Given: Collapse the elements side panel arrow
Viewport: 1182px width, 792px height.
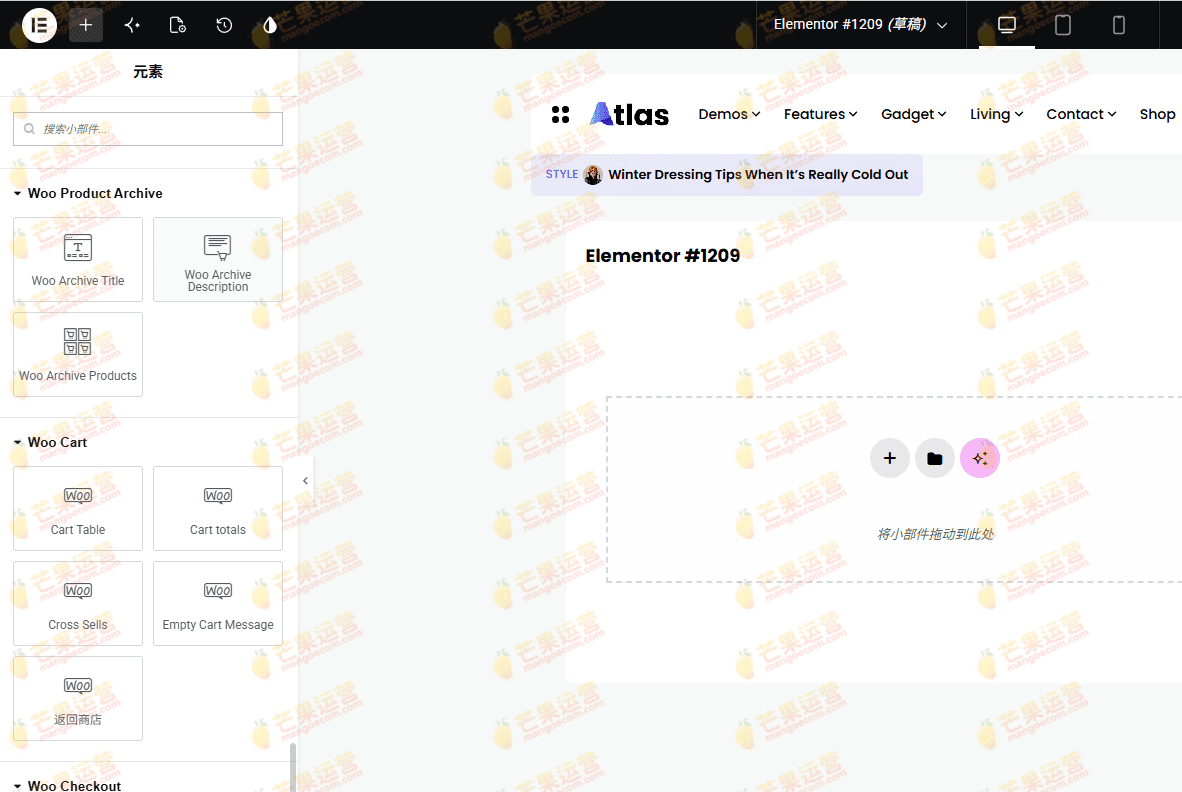Looking at the screenshot, I should pyautogui.click(x=305, y=481).
